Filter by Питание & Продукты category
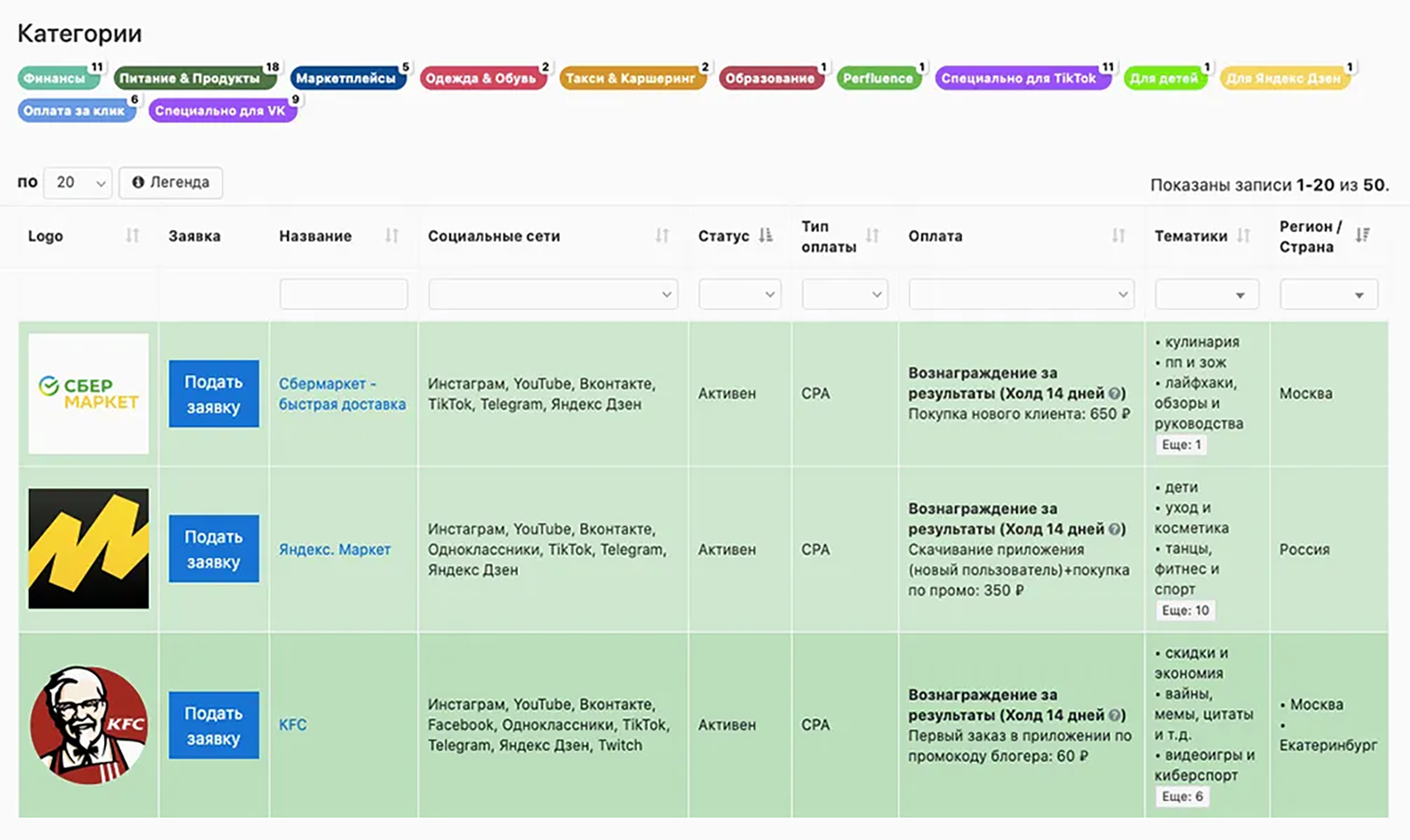1410x840 pixels. [194, 78]
